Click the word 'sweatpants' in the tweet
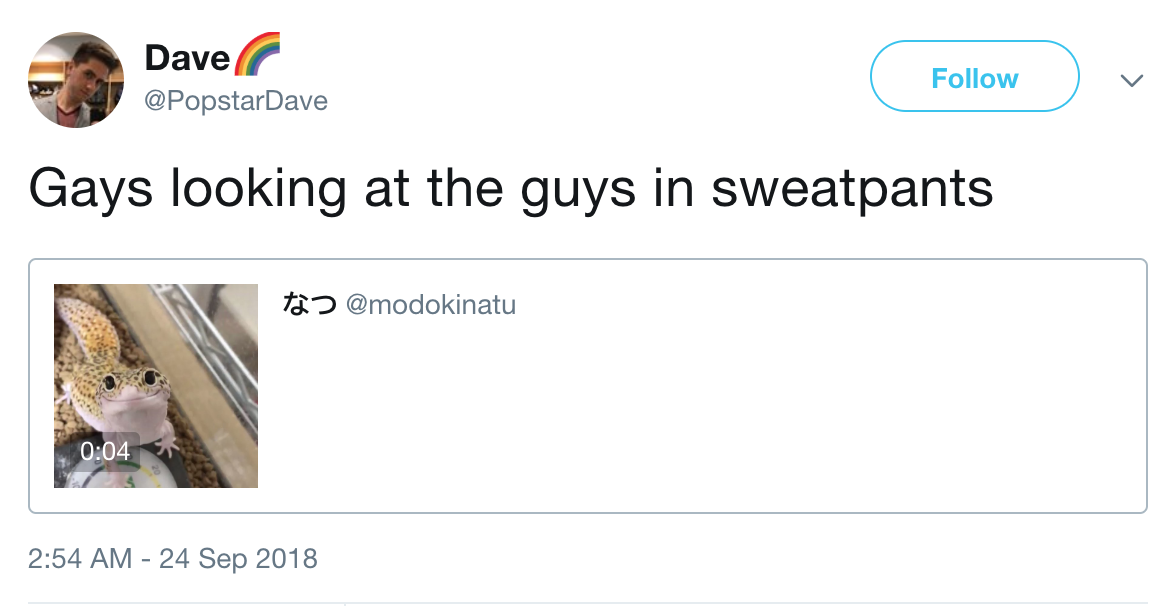The image size is (1164, 606). [x=852, y=188]
